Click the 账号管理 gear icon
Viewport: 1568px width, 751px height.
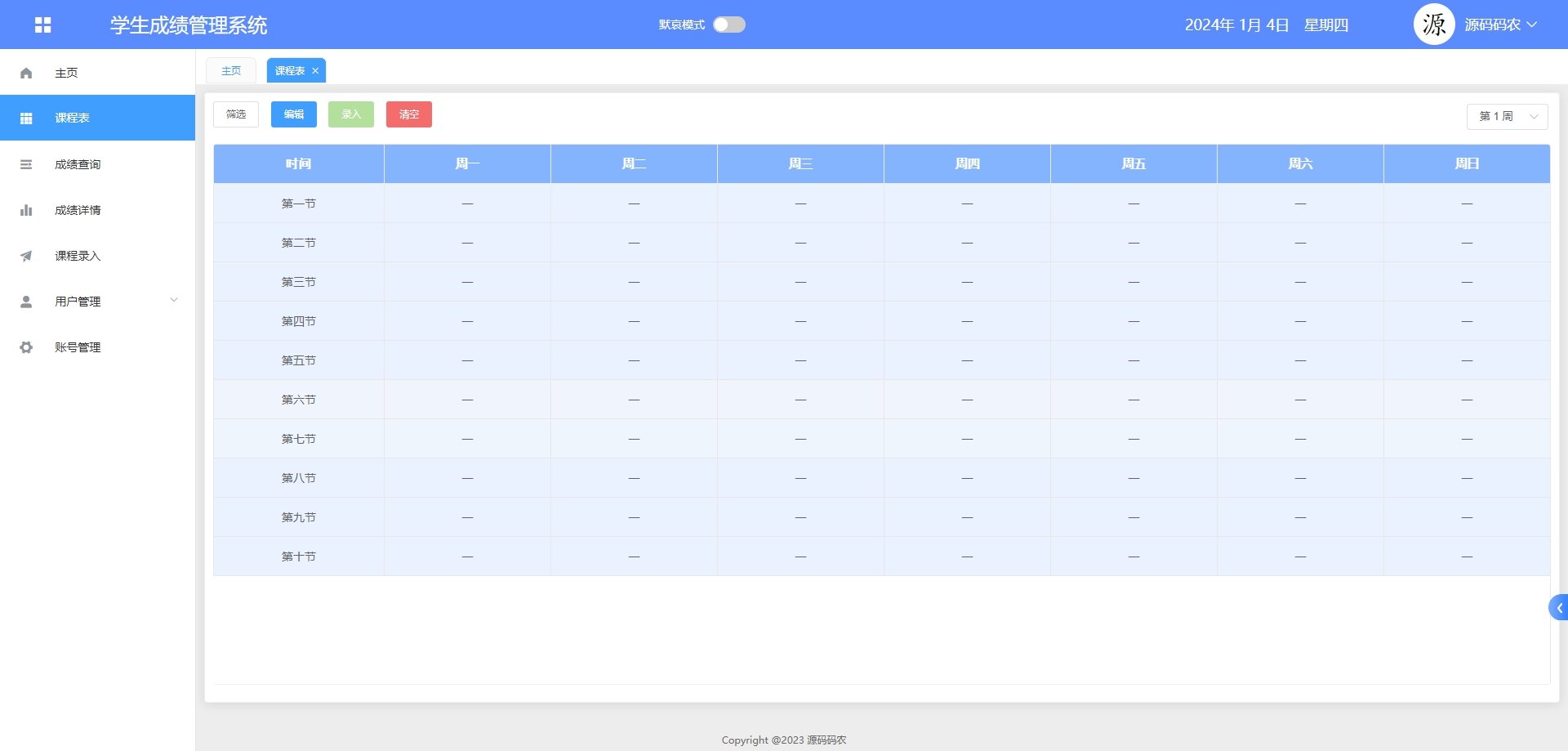click(26, 347)
